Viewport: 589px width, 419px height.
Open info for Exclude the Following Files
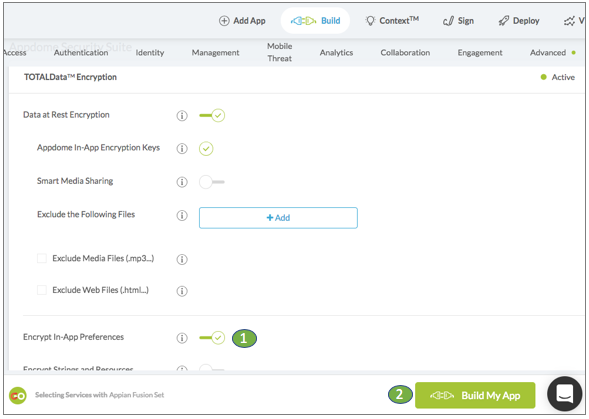182,216
